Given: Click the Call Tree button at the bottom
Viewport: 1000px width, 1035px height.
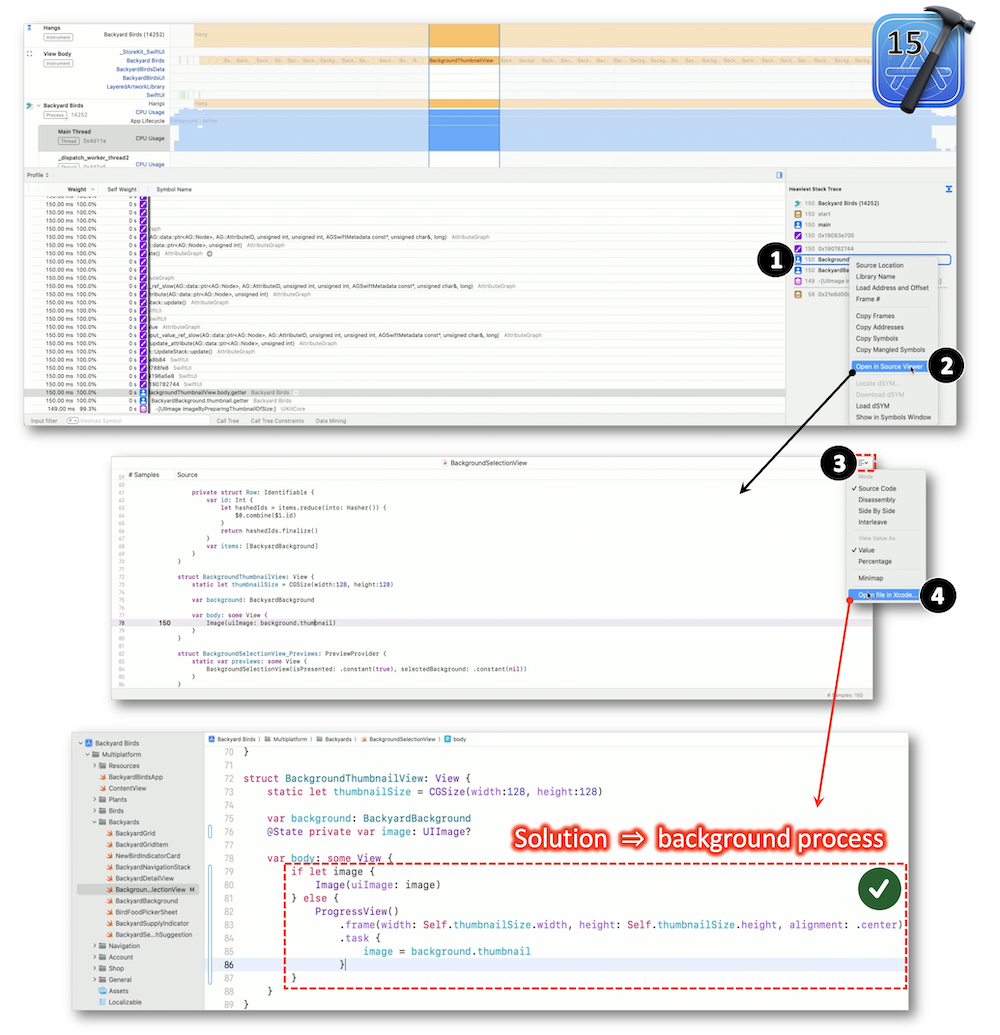Looking at the screenshot, I should tap(228, 420).
